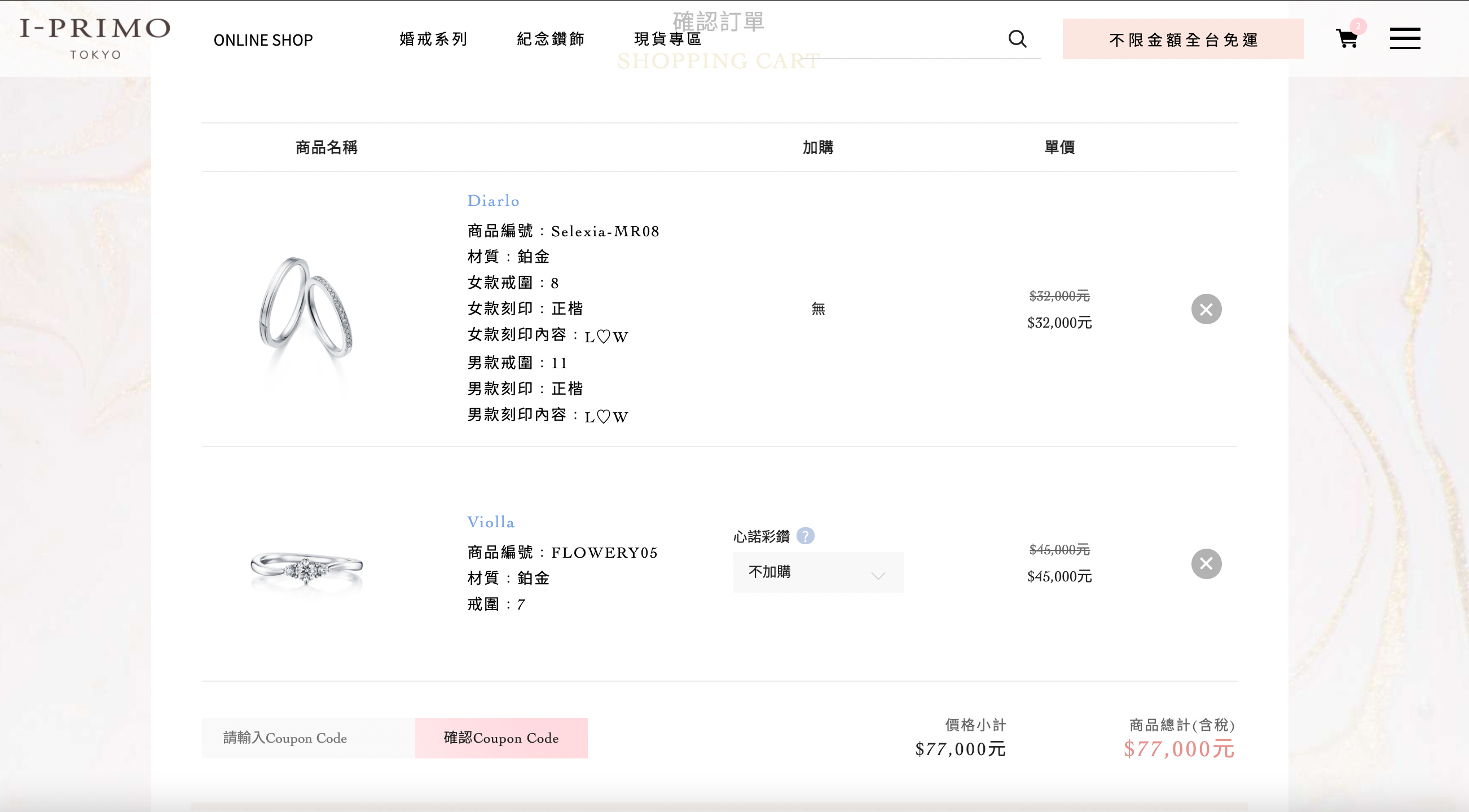Viewport: 1469px width, 812px height.
Task: Remove the Violla ring from cart
Action: 1206,563
